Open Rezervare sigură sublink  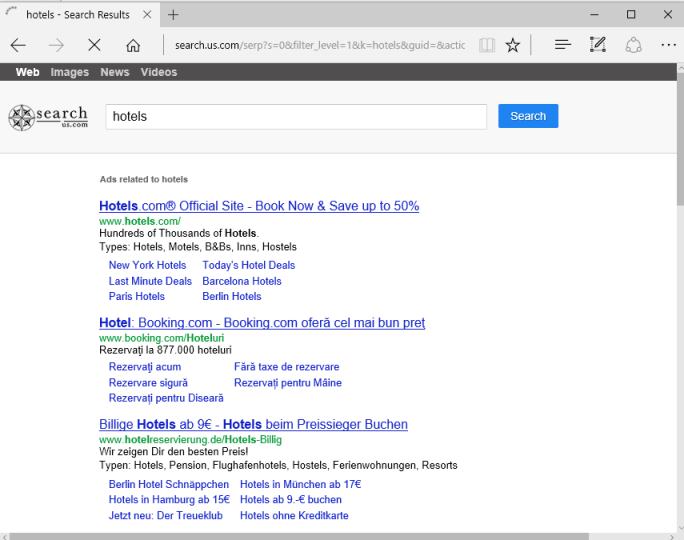[148, 383]
